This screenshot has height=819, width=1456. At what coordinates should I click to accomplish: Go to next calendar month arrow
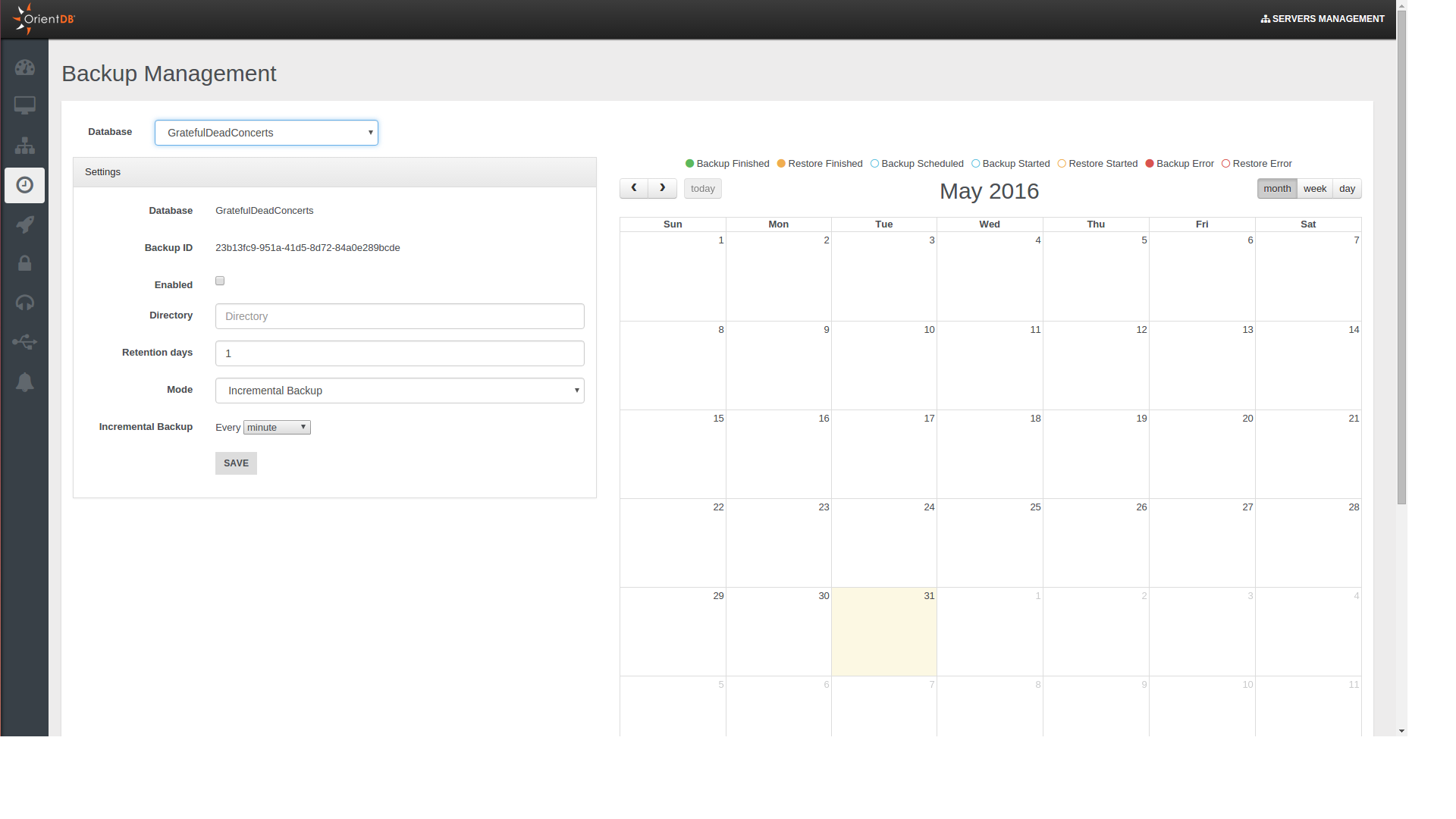[x=662, y=188]
